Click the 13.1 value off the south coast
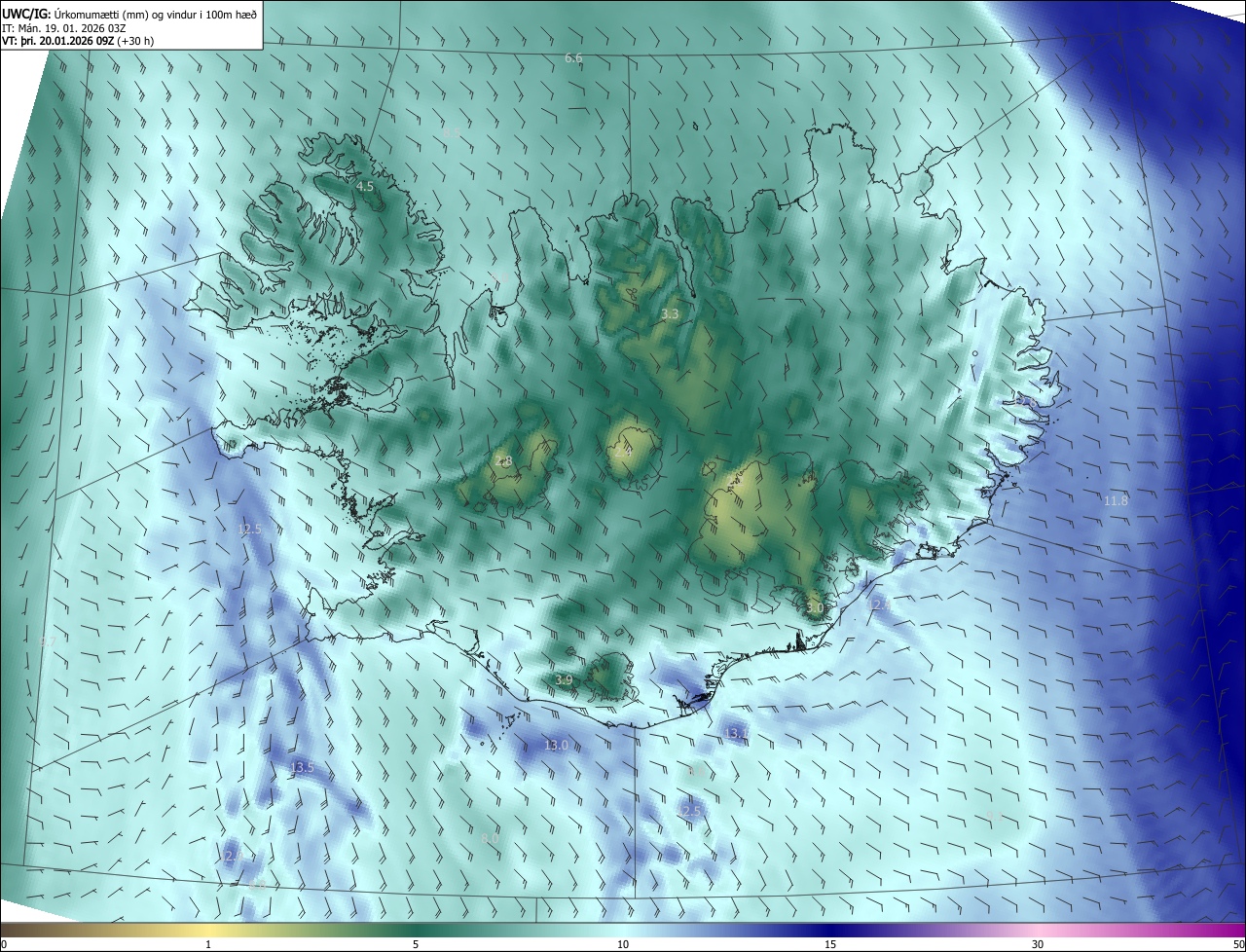This screenshot has width=1246, height=952. 736,732
